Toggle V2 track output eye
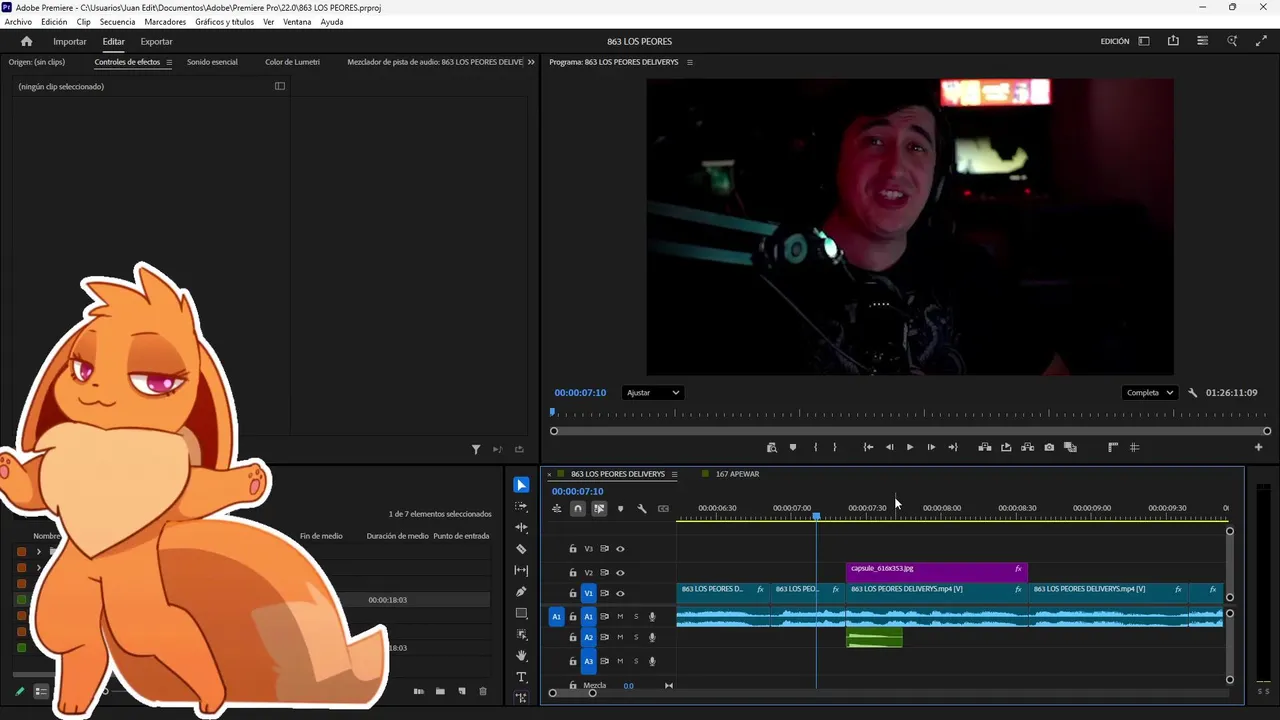The image size is (1280, 720). (x=620, y=573)
